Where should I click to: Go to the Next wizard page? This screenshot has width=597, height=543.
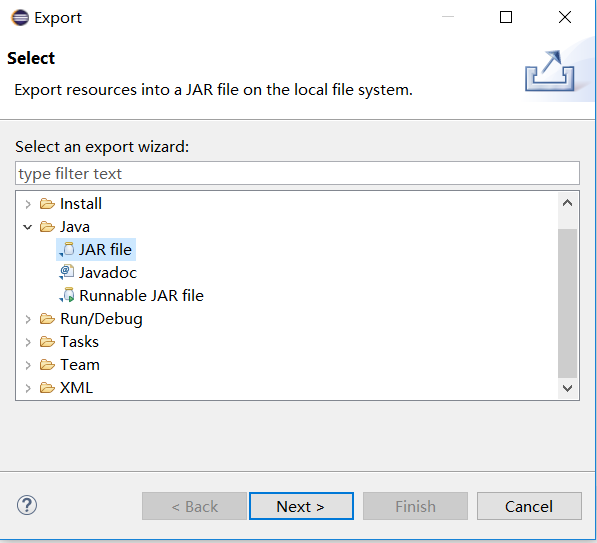(x=301, y=506)
